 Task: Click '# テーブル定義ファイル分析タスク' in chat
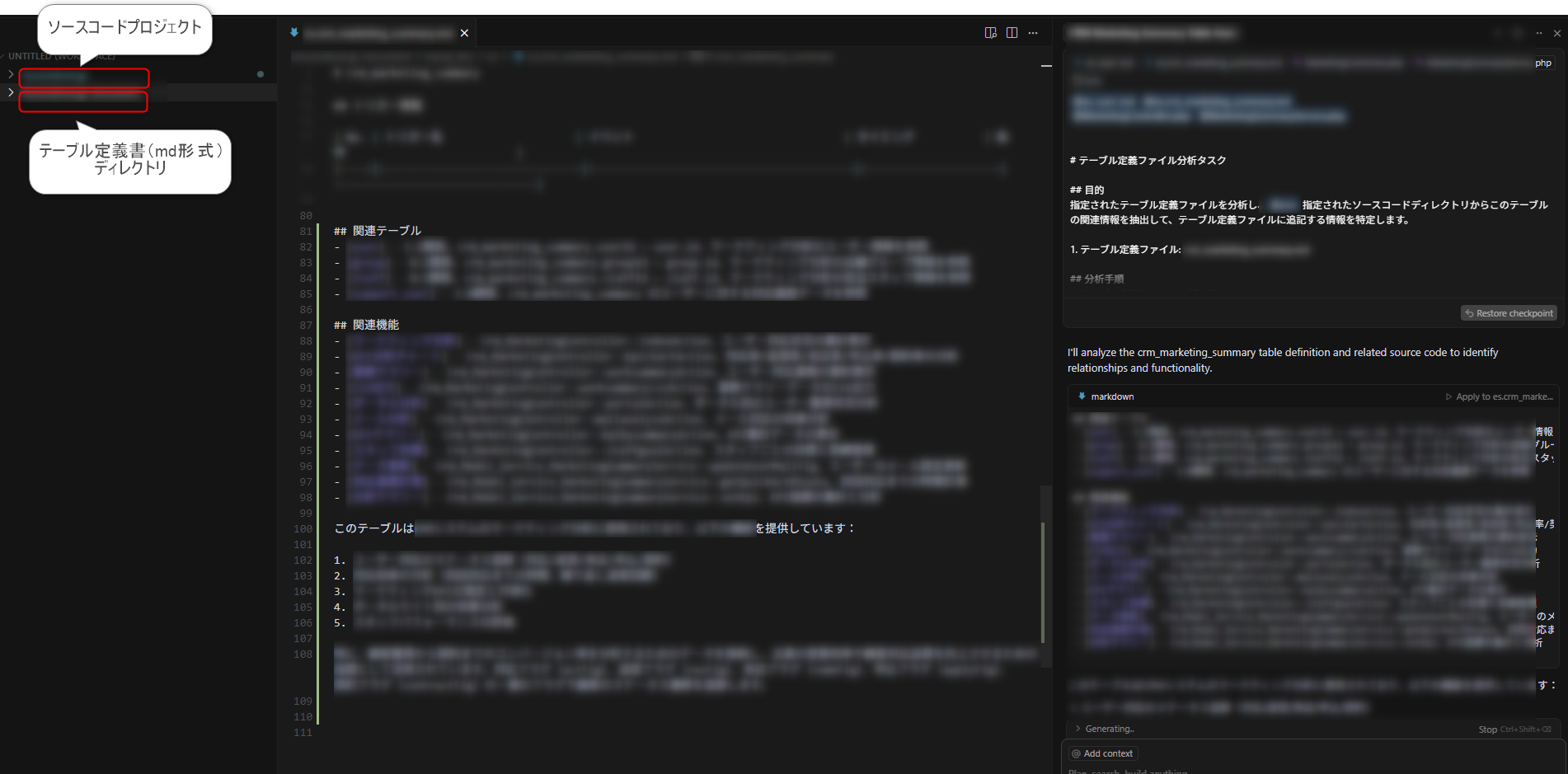pos(1148,161)
